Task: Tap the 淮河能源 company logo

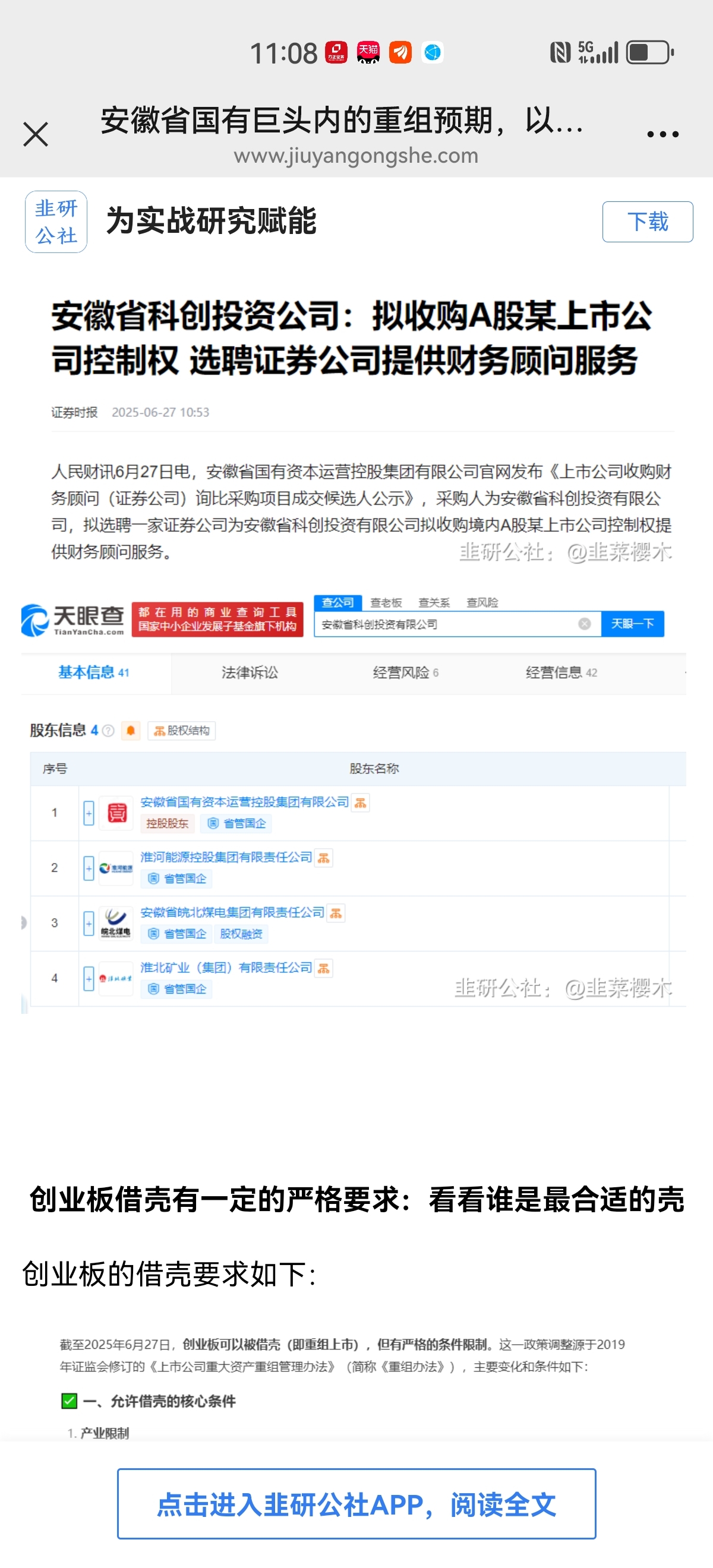Action: pos(116,868)
